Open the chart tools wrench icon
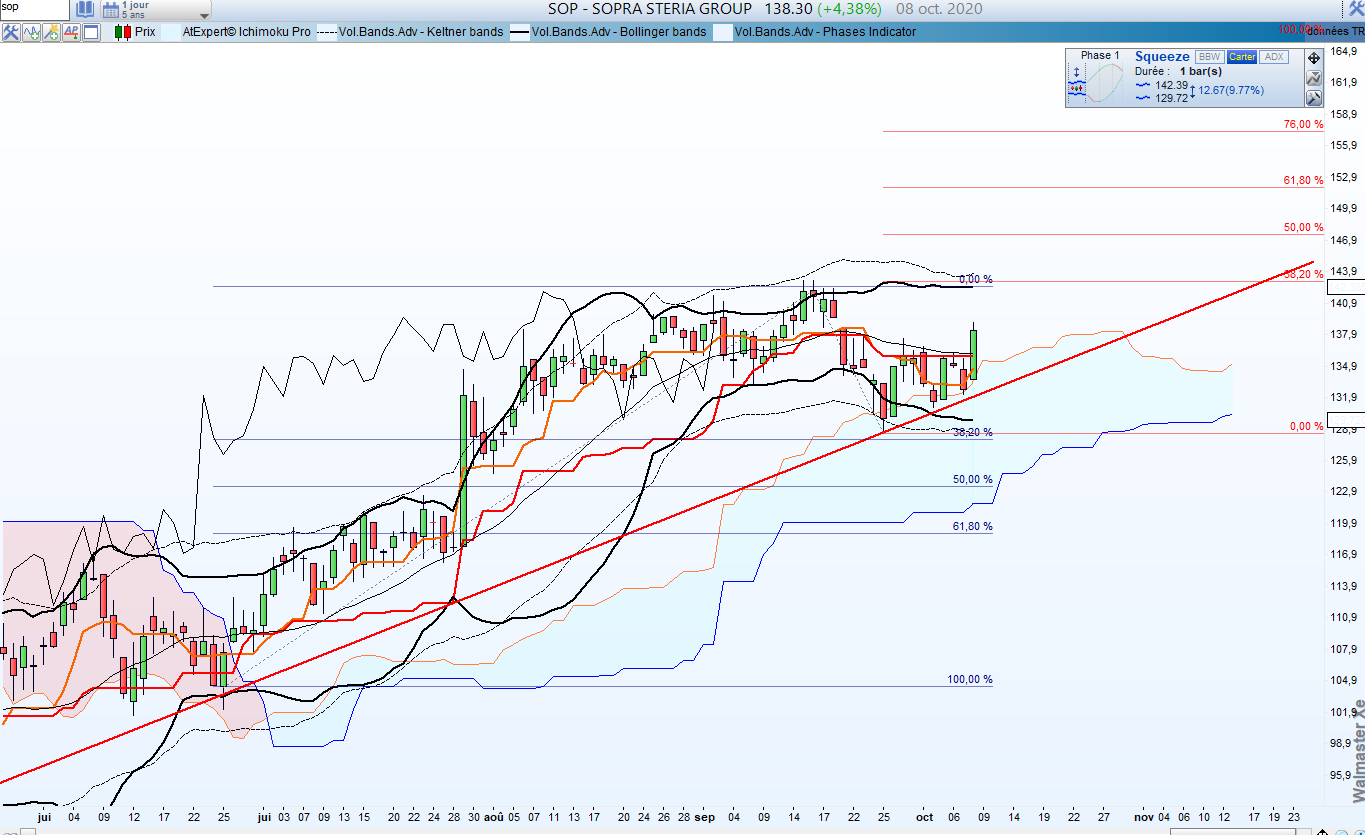The image size is (1365, 835). tap(11, 32)
